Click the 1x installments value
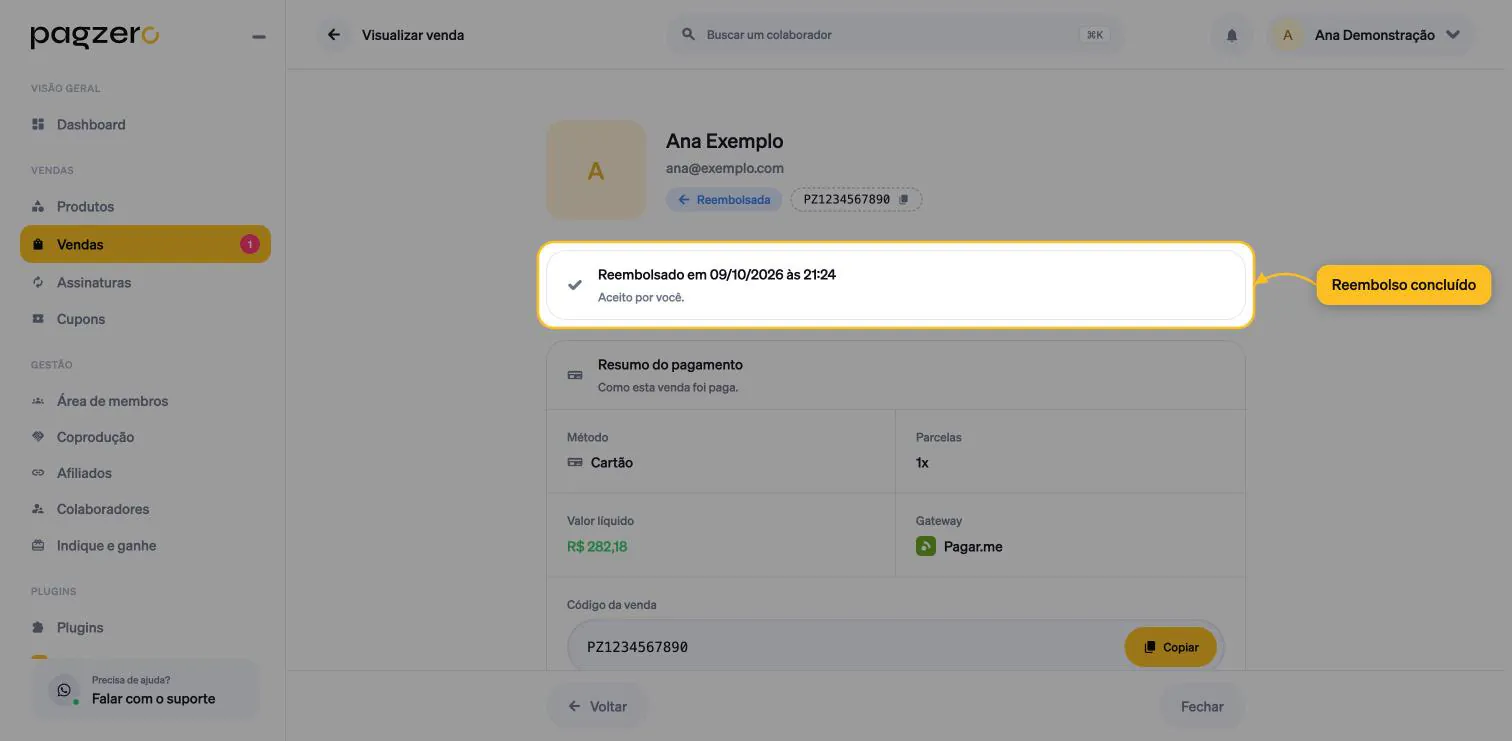1512x741 pixels. point(922,463)
